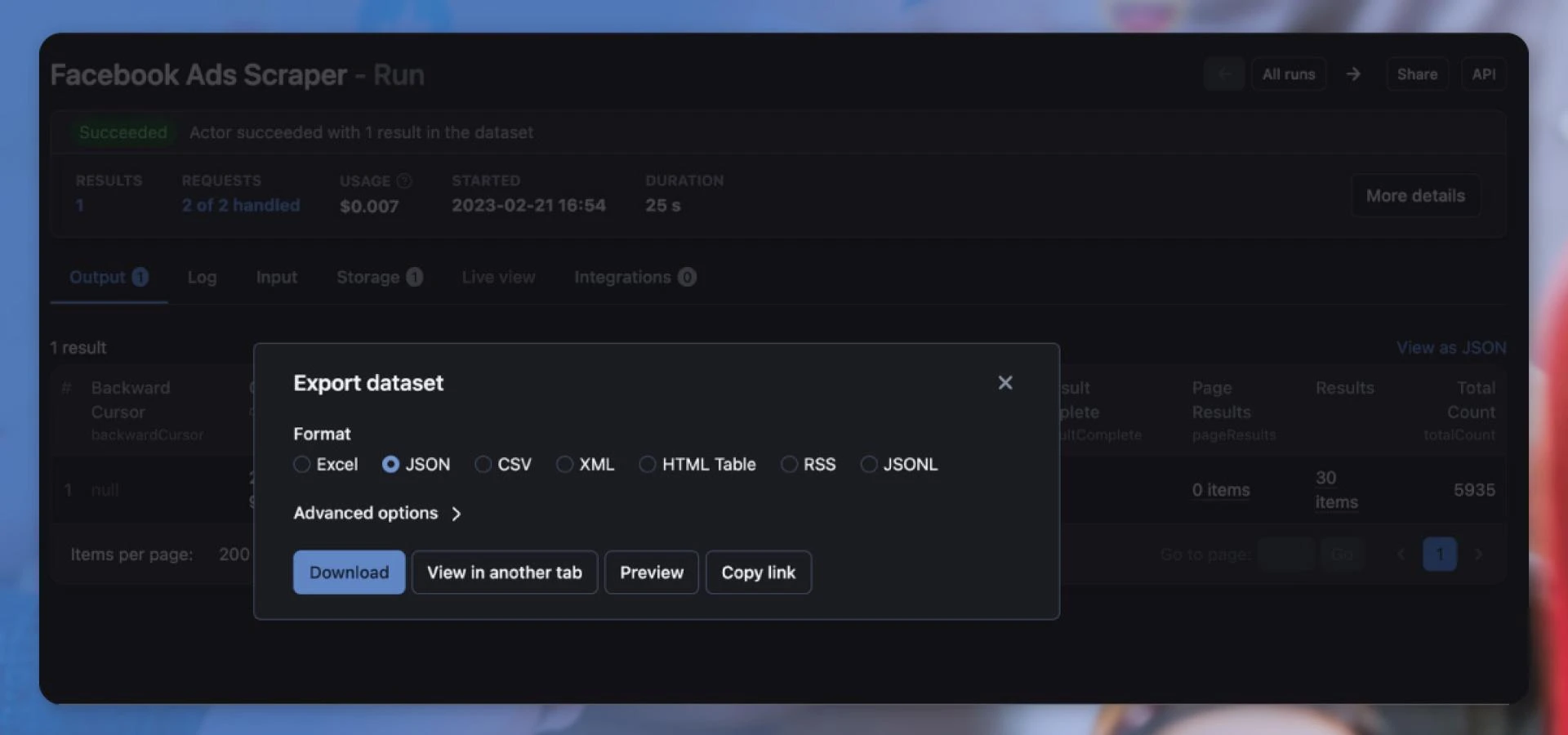The height and width of the screenshot is (735, 1568).
Task: Pick the HTML Table format option
Action: point(647,465)
